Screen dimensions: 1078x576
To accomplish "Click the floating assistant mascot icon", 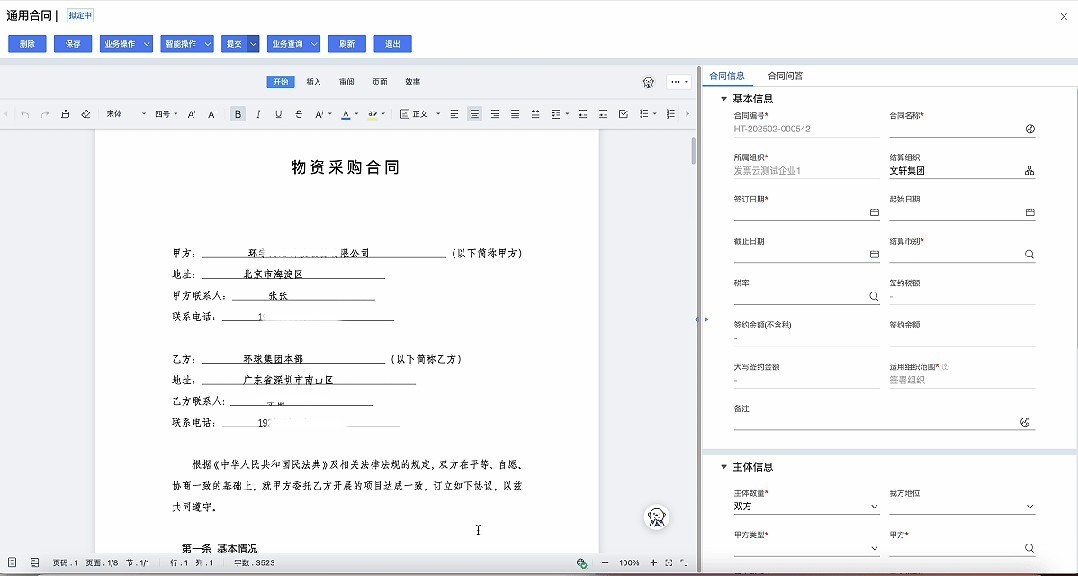I will pos(656,517).
